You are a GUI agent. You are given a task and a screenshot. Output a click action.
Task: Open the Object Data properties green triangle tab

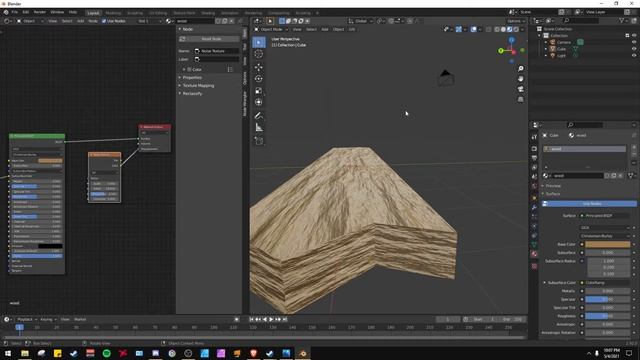point(534,244)
